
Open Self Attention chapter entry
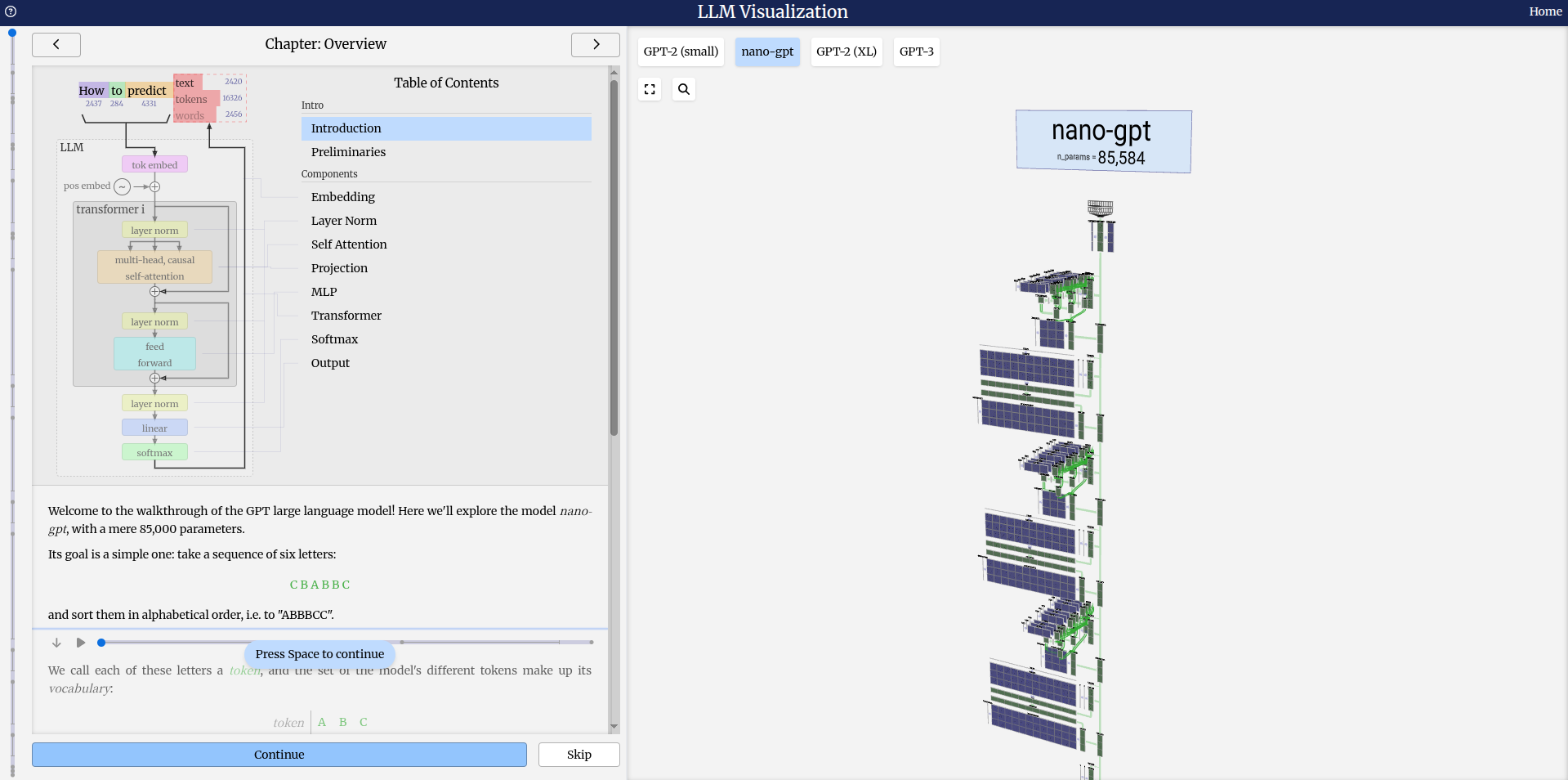click(x=446, y=244)
